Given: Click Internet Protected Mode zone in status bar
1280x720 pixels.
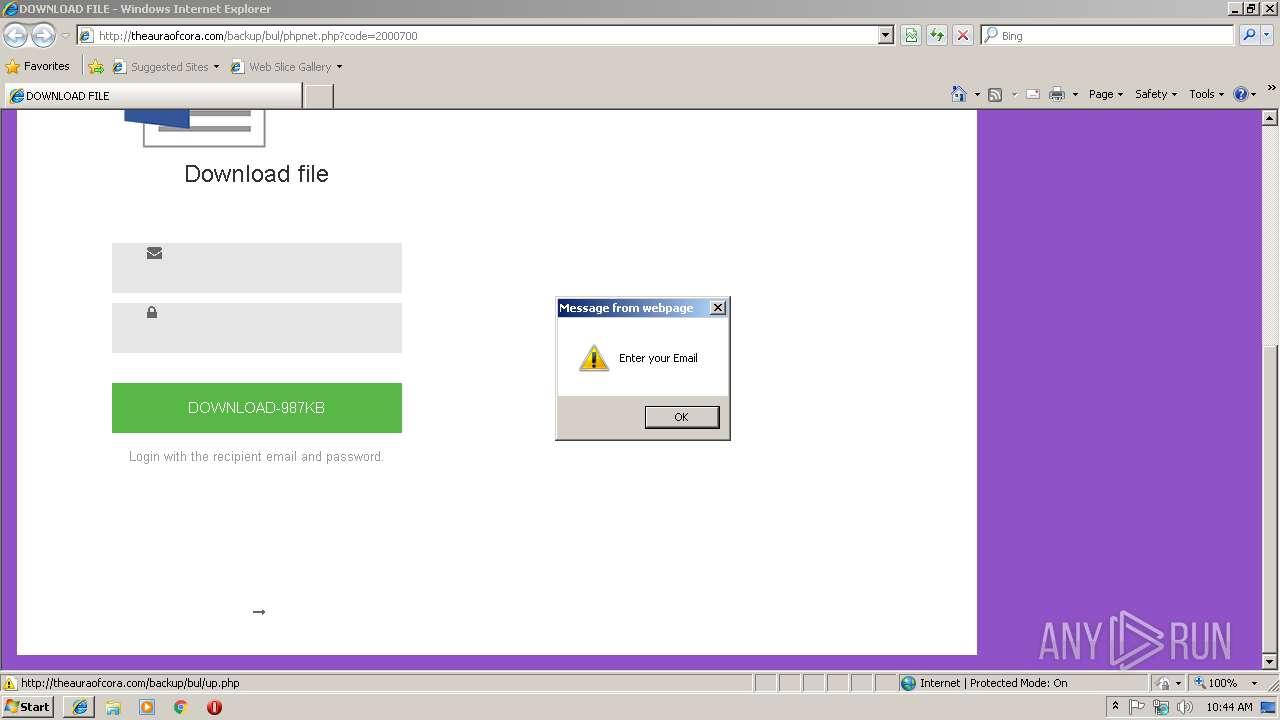Looking at the screenshot, I should (985, 683).
